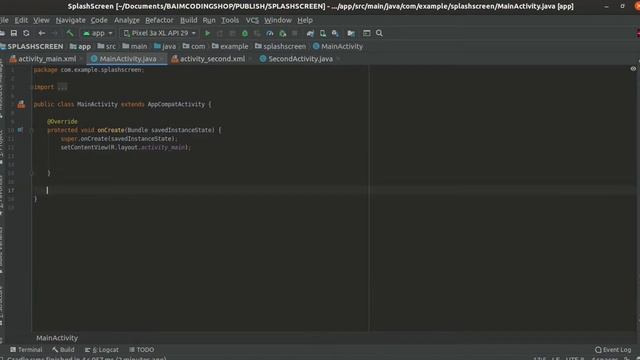Click the AppCompatActivity text in code
The width and height of the screenshot is (640, 360).
pyautogui.click(x=176, y=104)
